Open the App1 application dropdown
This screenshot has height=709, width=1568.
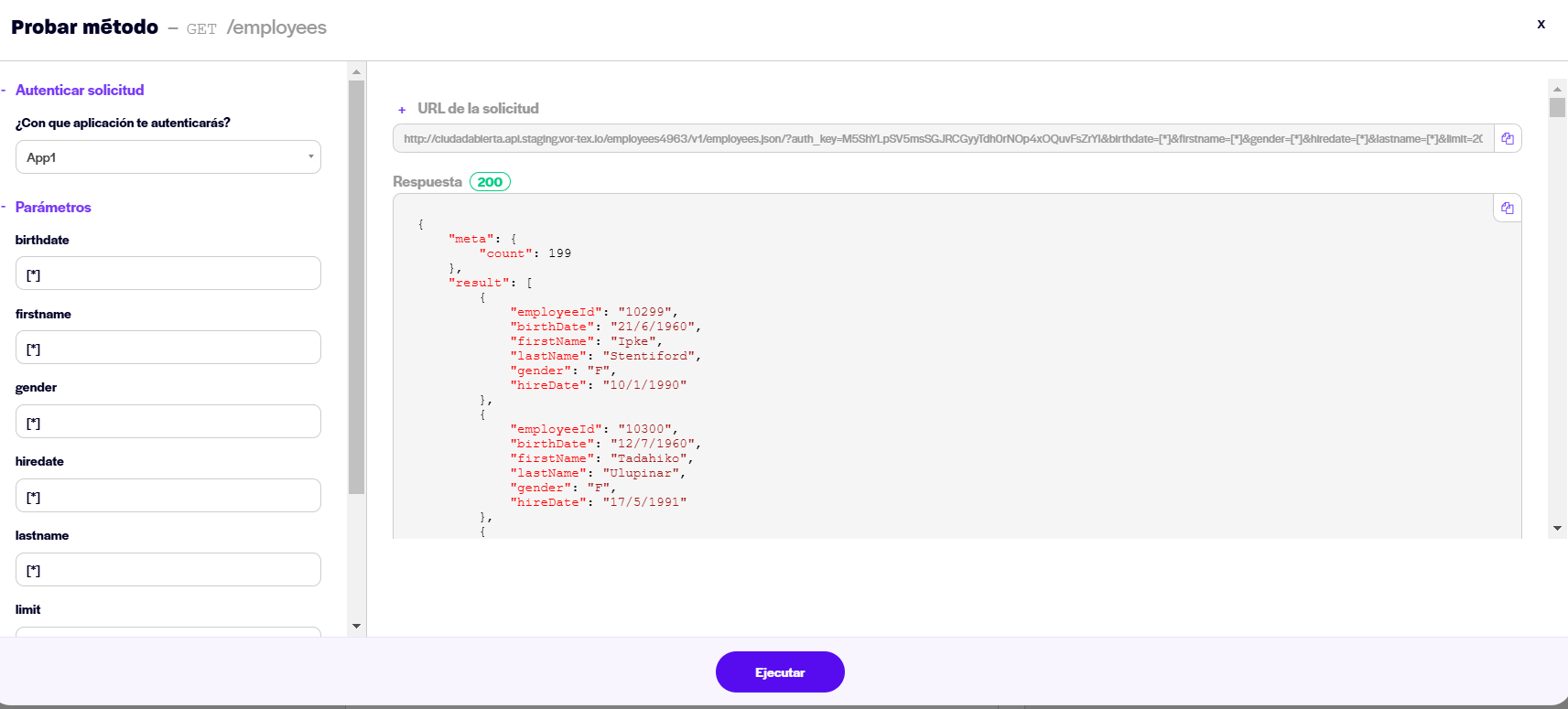[168, 157]
